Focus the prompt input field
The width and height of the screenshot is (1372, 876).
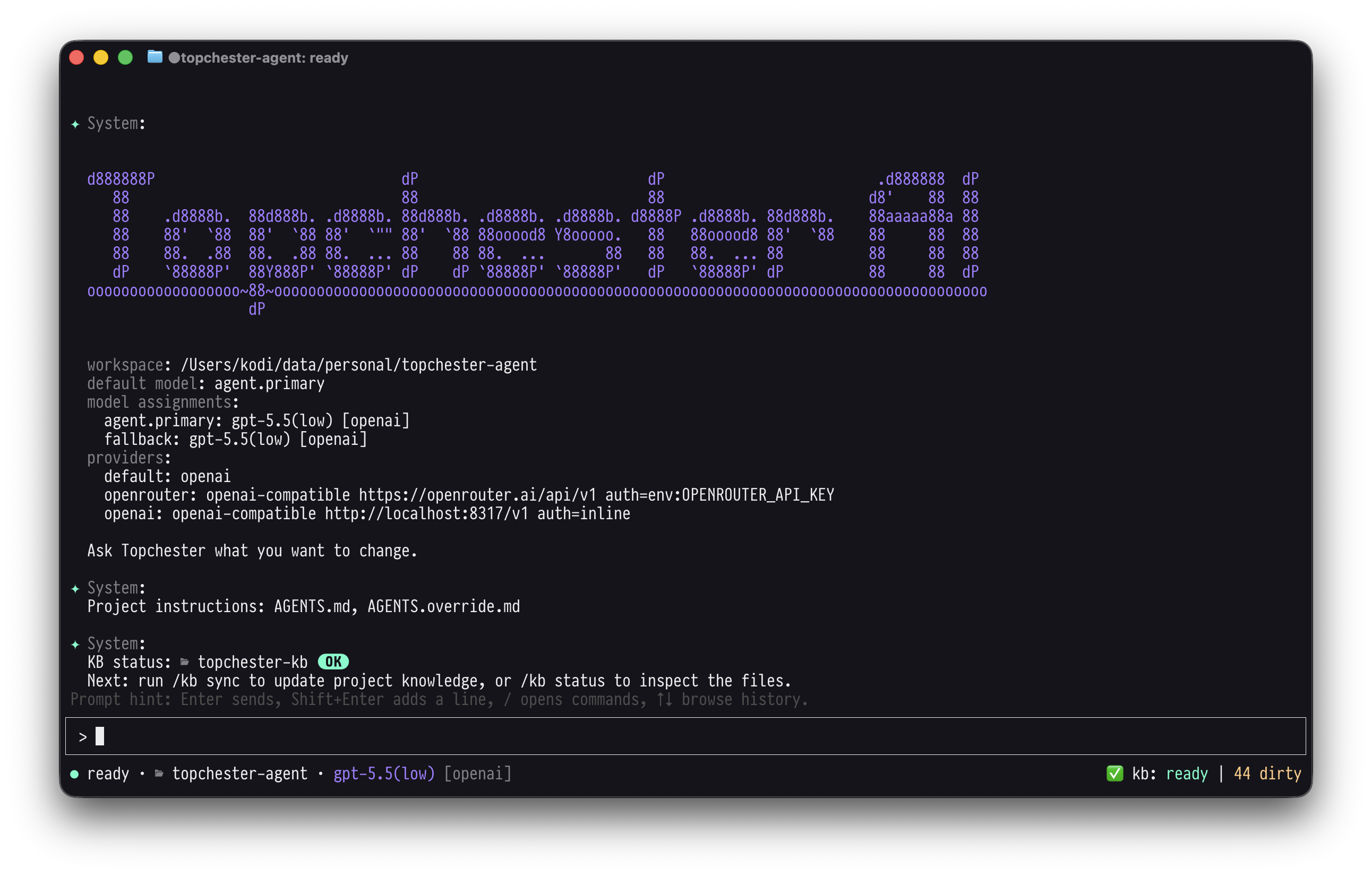[x=685, y=736]
